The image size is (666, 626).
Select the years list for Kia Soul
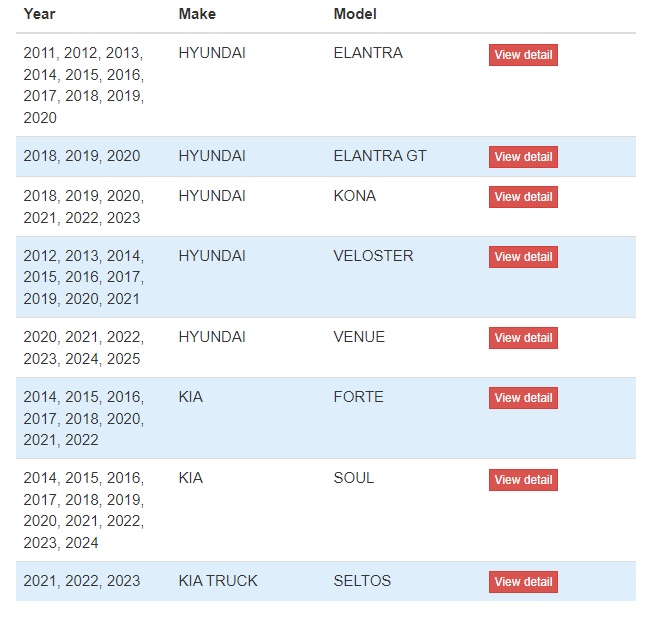click(x=84, y=510)
